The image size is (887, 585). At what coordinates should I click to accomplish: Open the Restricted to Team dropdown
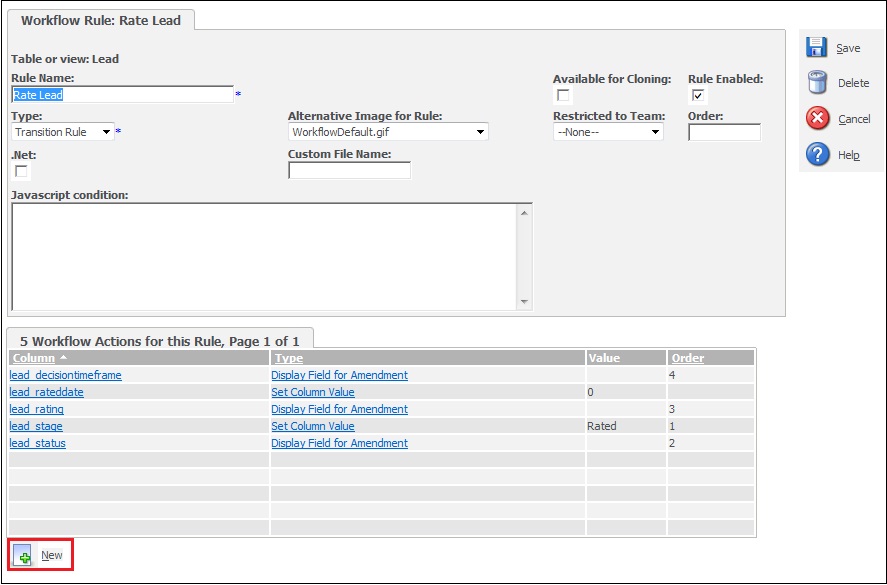click(608, 132)
